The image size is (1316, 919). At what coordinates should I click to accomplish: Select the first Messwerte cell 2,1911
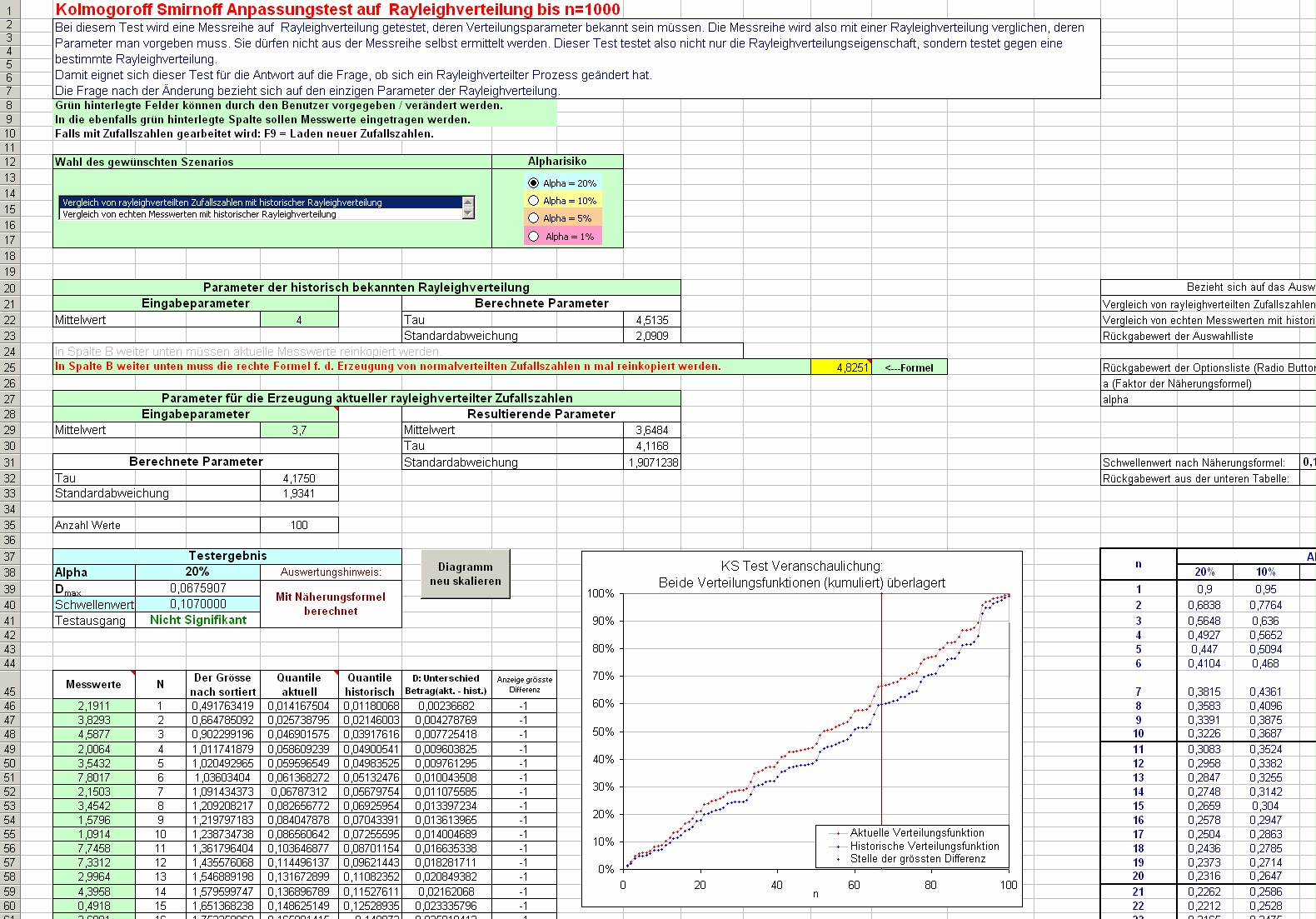pos(93,707)
